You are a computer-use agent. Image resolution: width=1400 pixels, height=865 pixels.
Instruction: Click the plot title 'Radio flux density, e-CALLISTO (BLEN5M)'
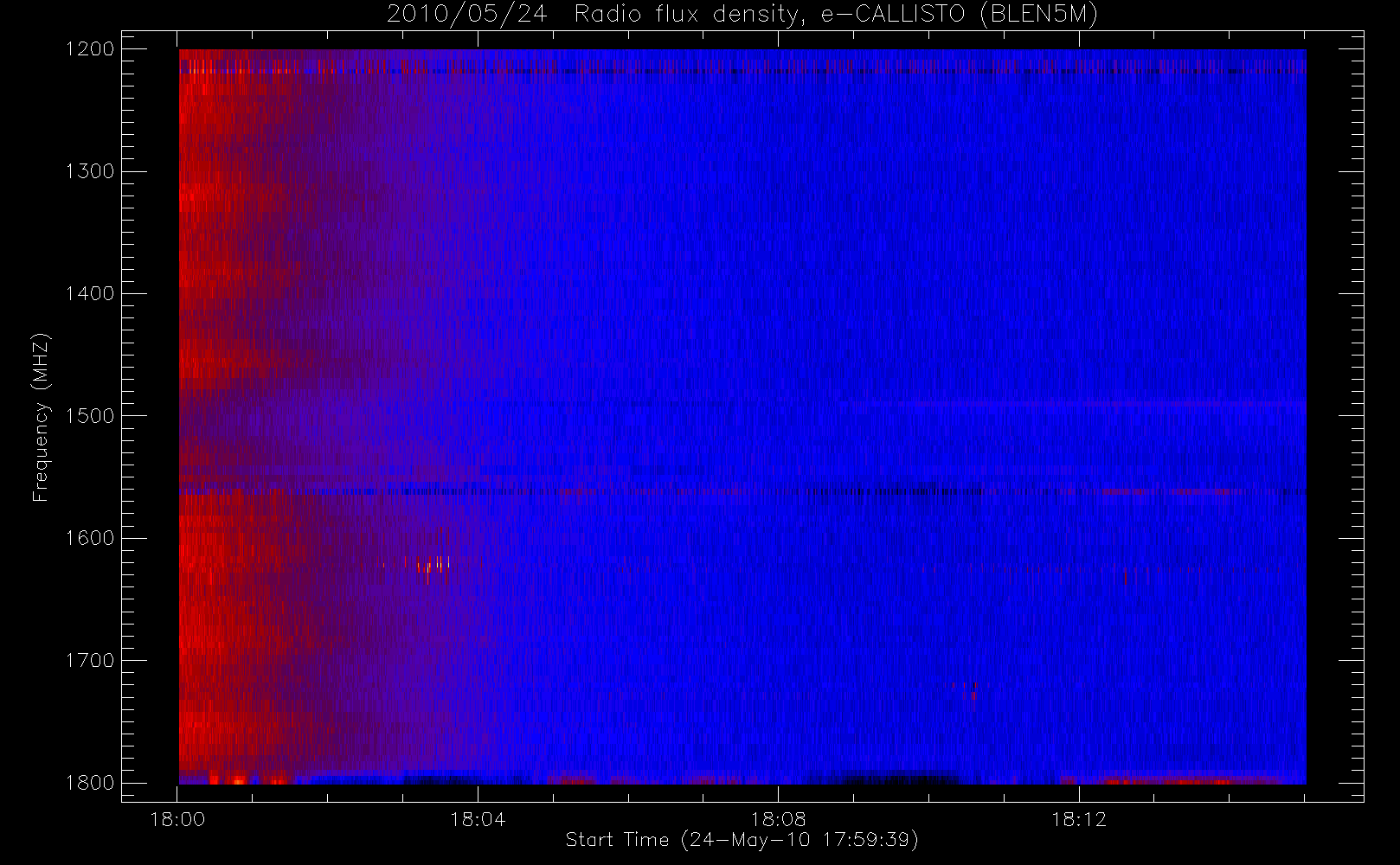(x=836, y=15)
